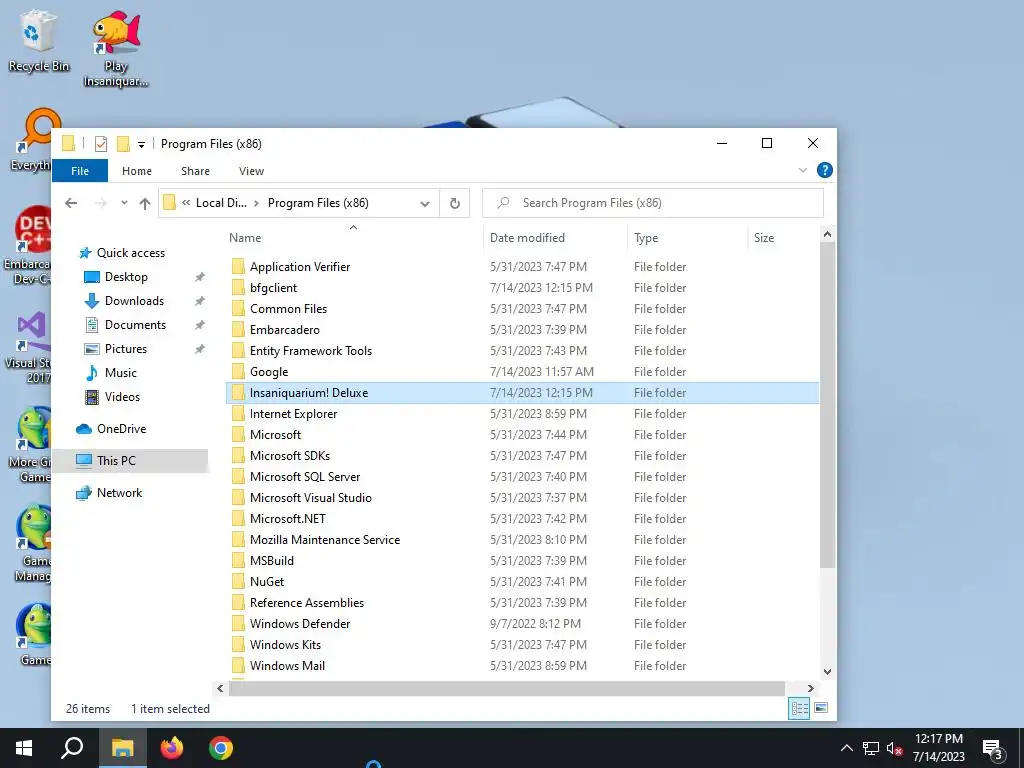Open taskbar Search magnifier
This screenshot has height=768, width=1024.
click(x=72, y=748)
